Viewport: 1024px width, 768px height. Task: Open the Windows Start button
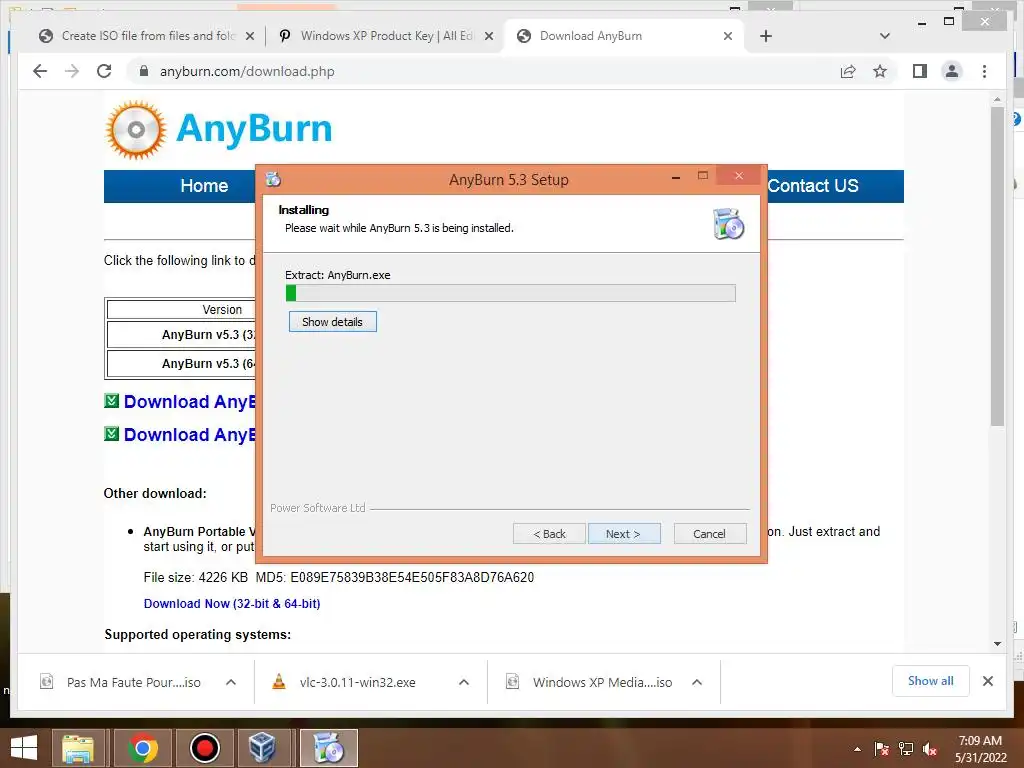(24, 748)
